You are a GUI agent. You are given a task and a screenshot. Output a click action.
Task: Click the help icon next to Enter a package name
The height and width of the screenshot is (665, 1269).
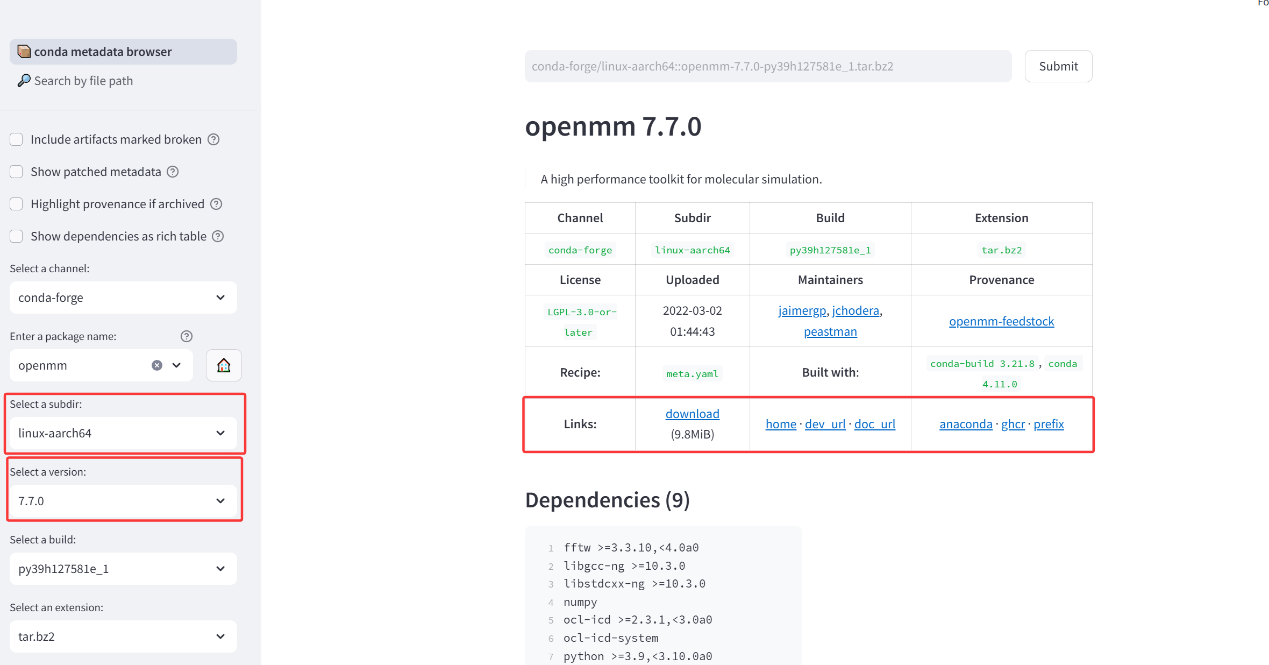click(186, 336)
